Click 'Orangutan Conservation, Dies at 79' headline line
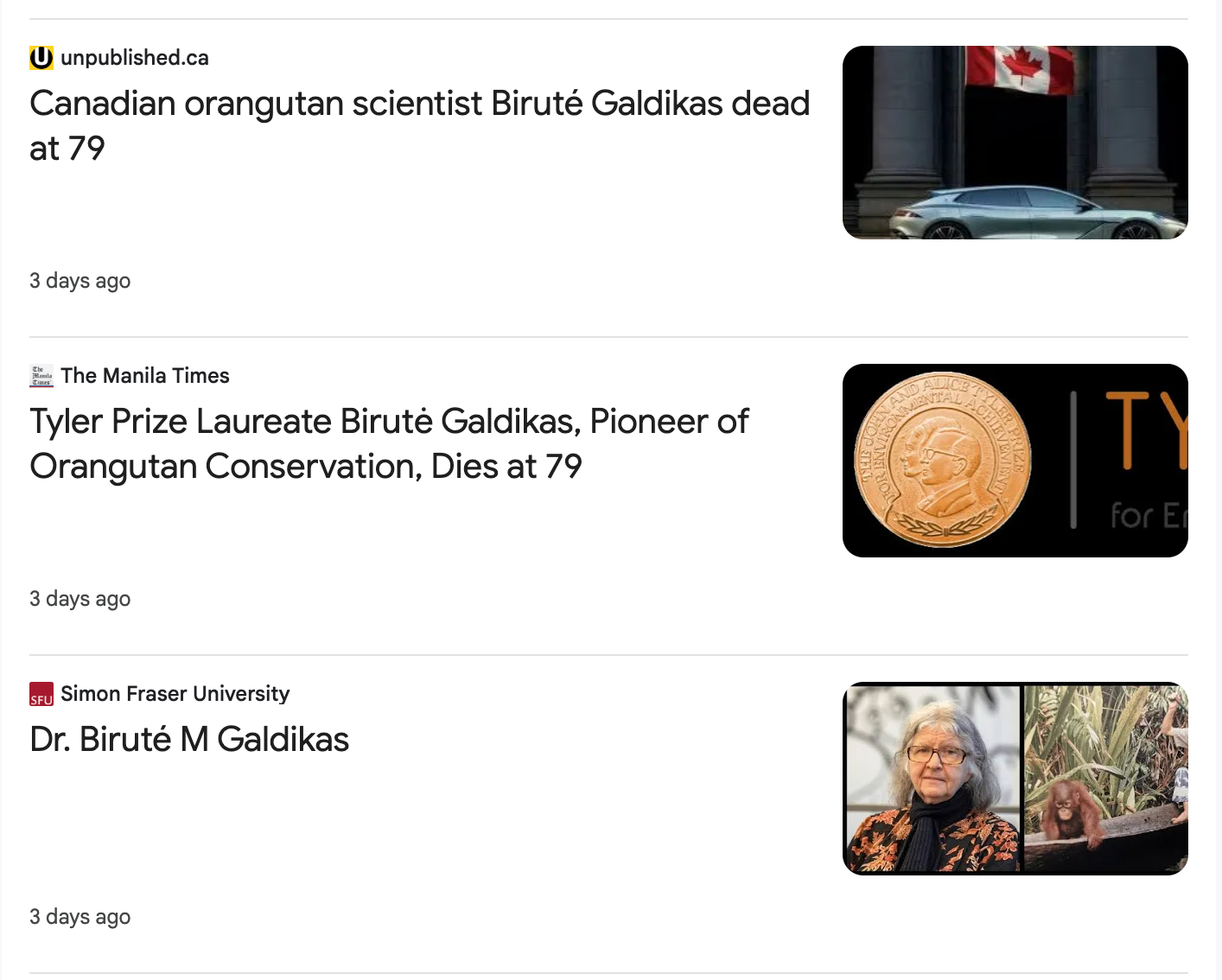 (306, 467)
